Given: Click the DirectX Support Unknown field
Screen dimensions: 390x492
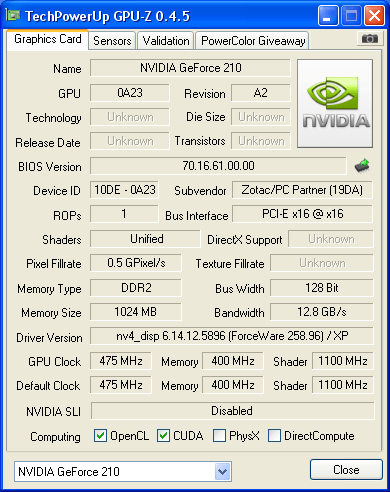Looking at the screenshot, I should (x=331, y=239).
